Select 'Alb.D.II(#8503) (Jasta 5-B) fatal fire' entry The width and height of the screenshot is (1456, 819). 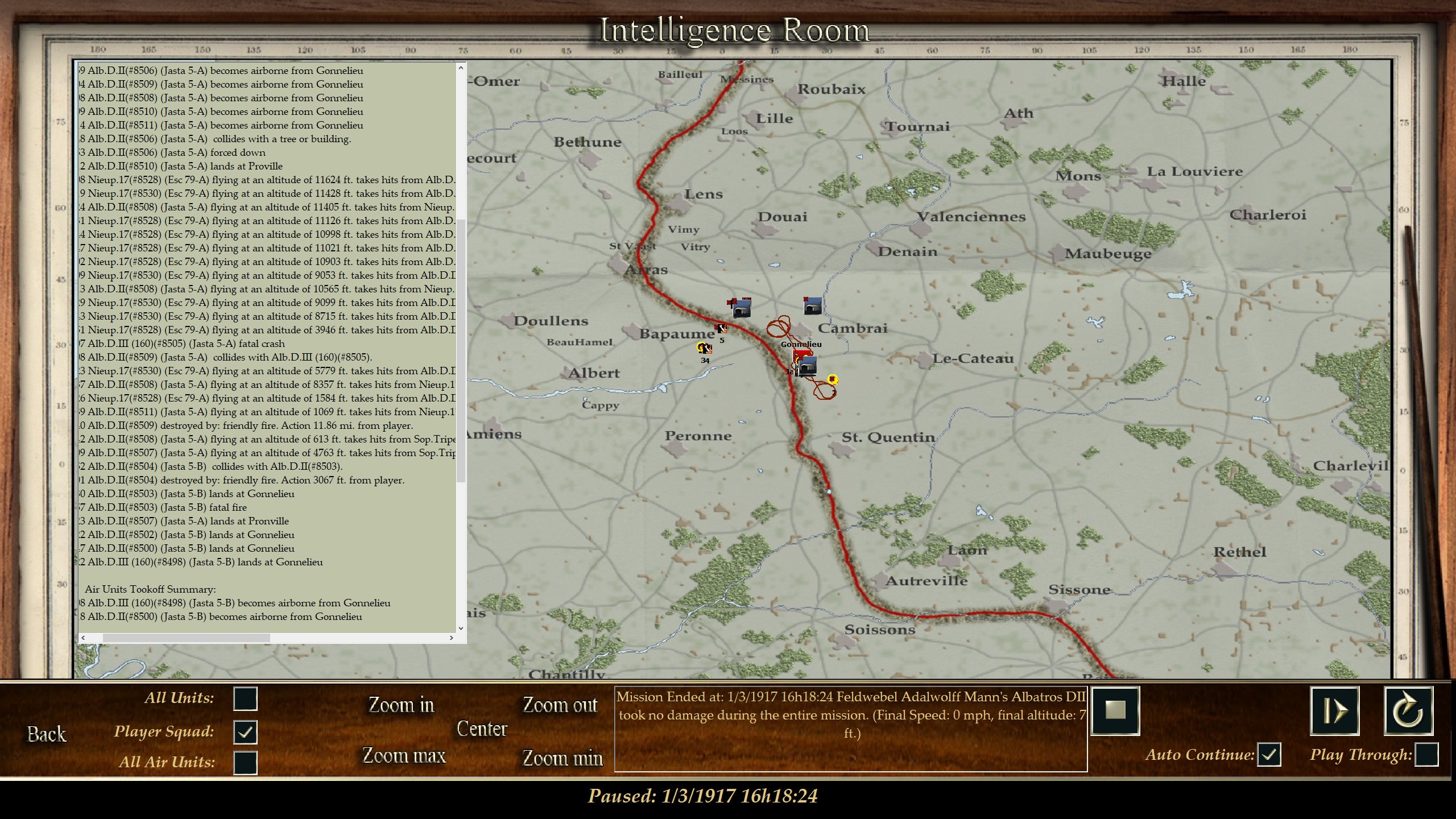point(163,507)
